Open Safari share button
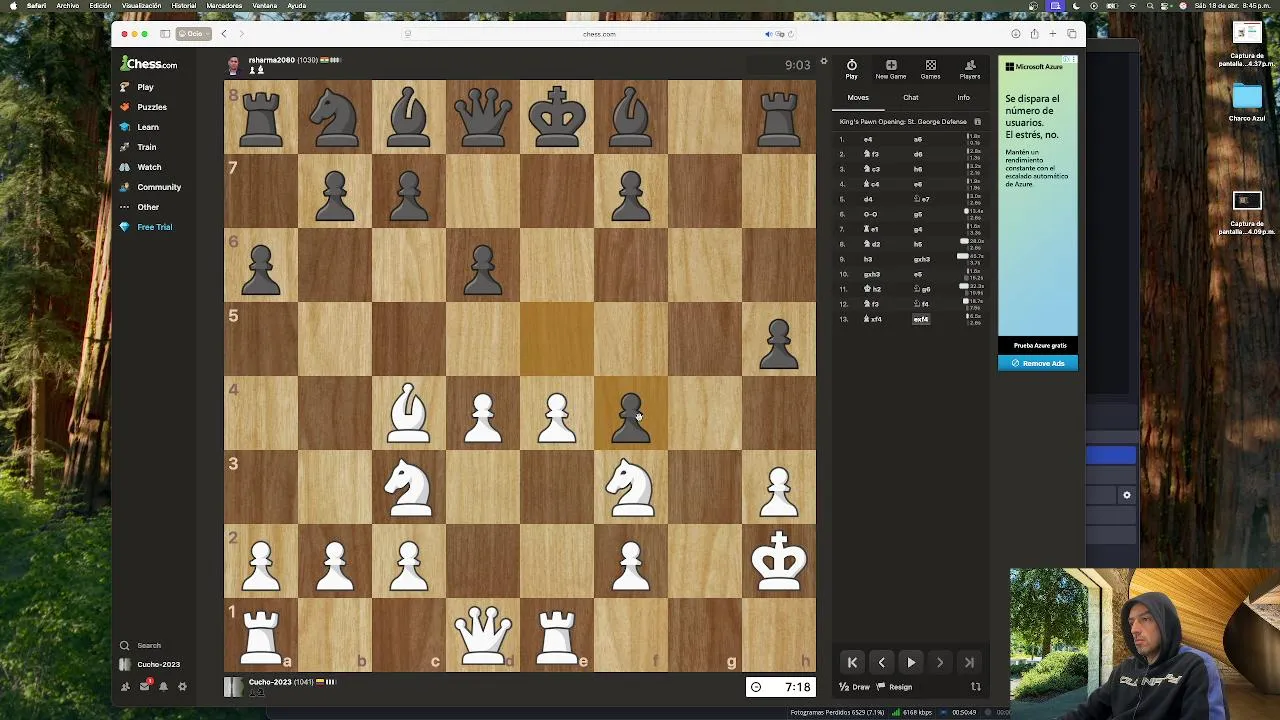Screen dimensions: 1280x720 [x=1034, y=34]
